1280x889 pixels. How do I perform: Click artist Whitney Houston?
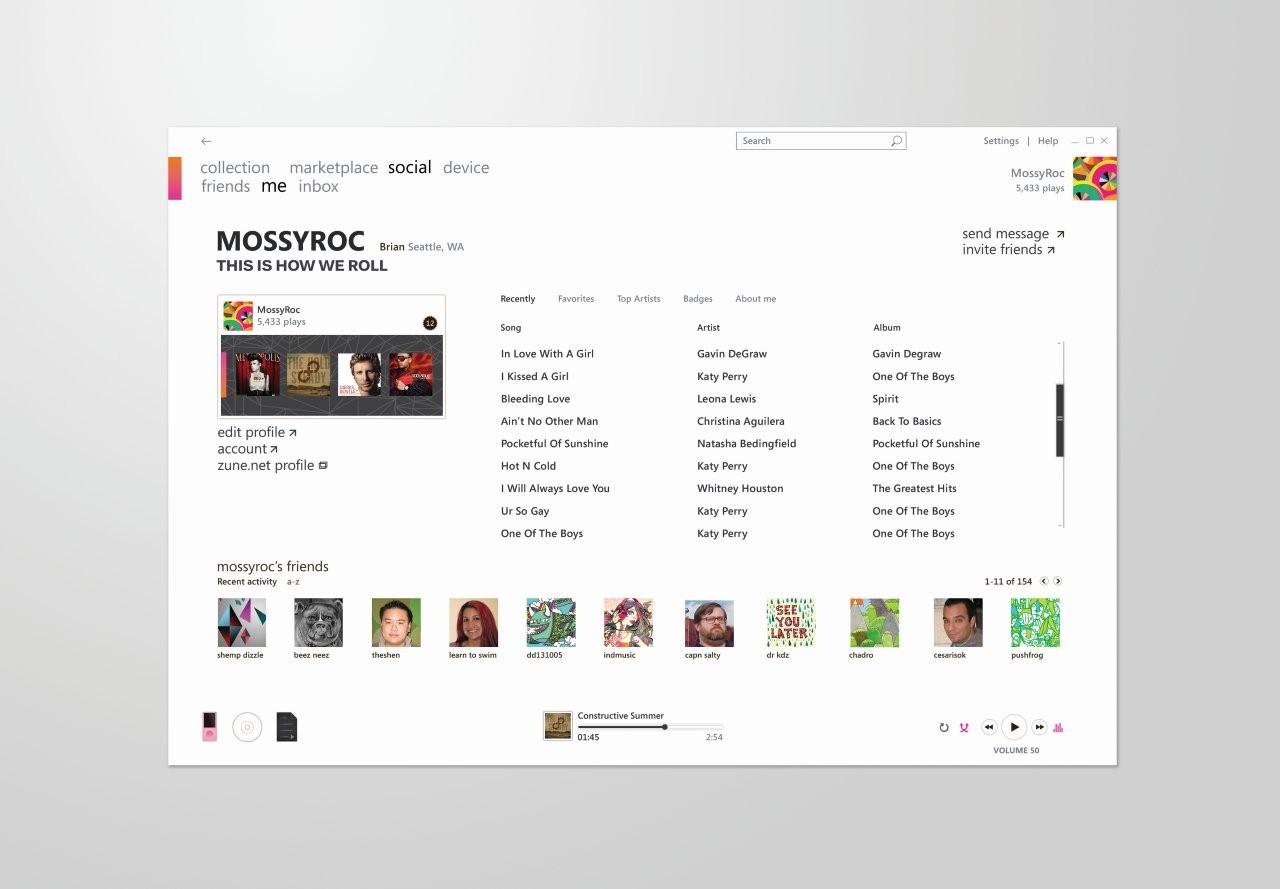[x=740, y=489]
